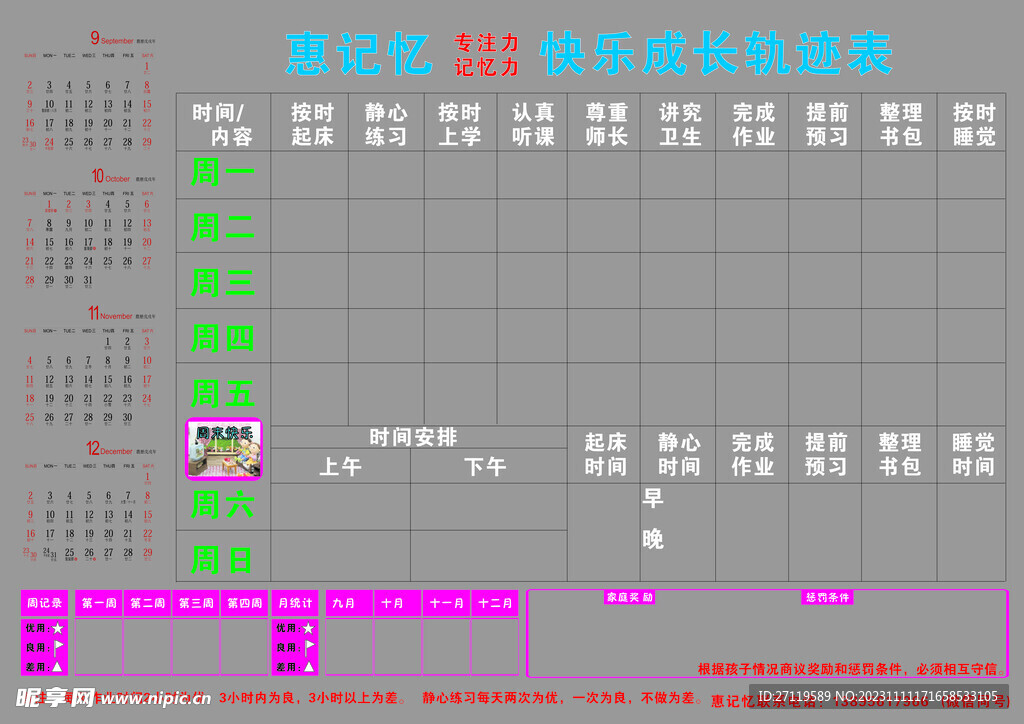Select the 九月 header
The height and width of the screenshot is (724, 1024).
click(x=349, y=603)
